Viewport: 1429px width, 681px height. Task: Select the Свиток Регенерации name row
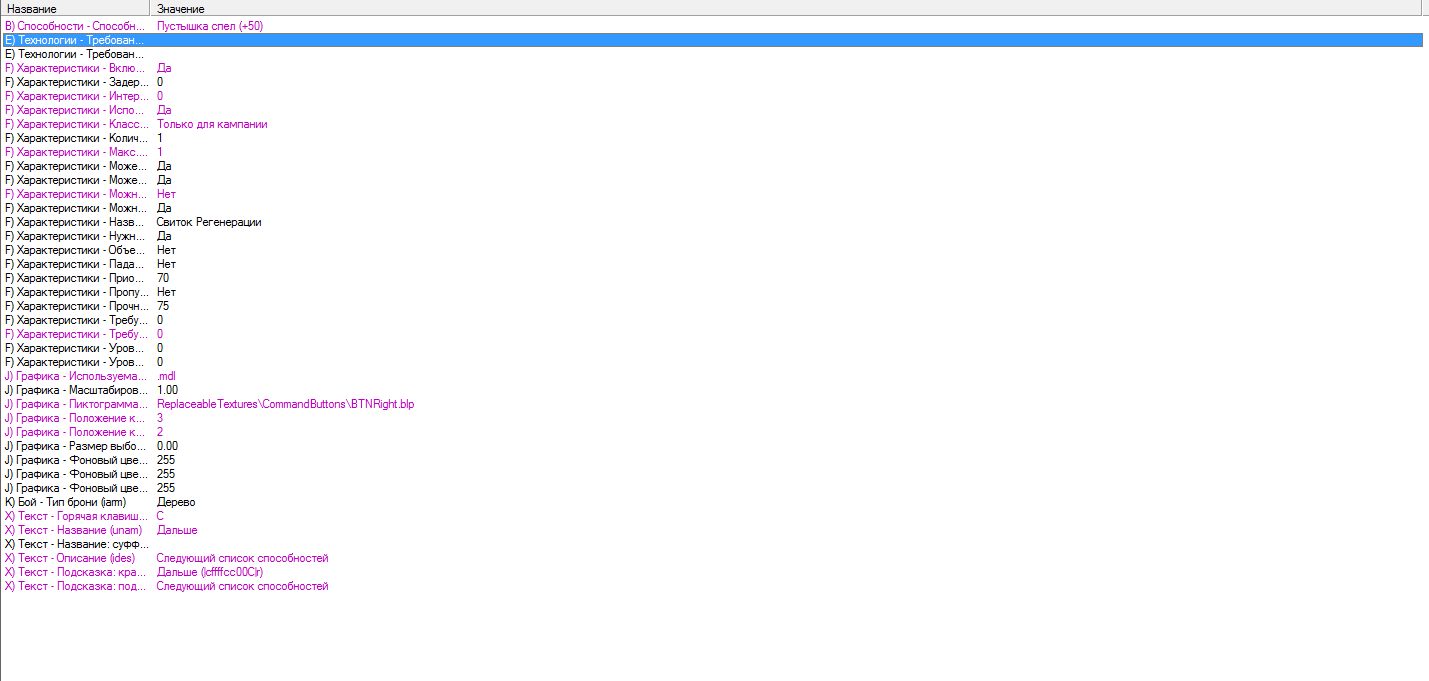click(x=712, y=222)
